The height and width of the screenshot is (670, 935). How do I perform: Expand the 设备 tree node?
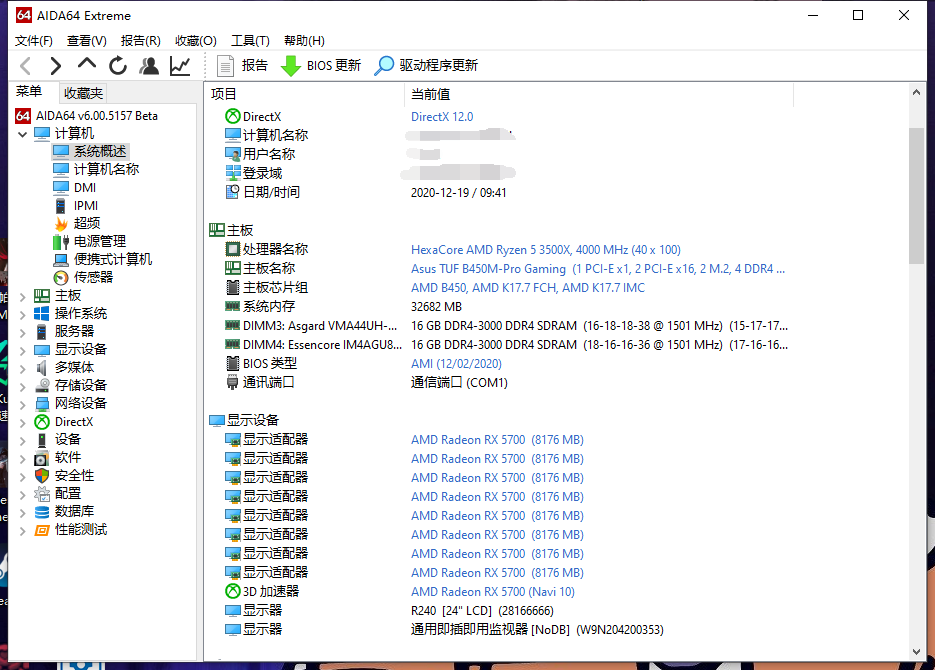(23, 441)
